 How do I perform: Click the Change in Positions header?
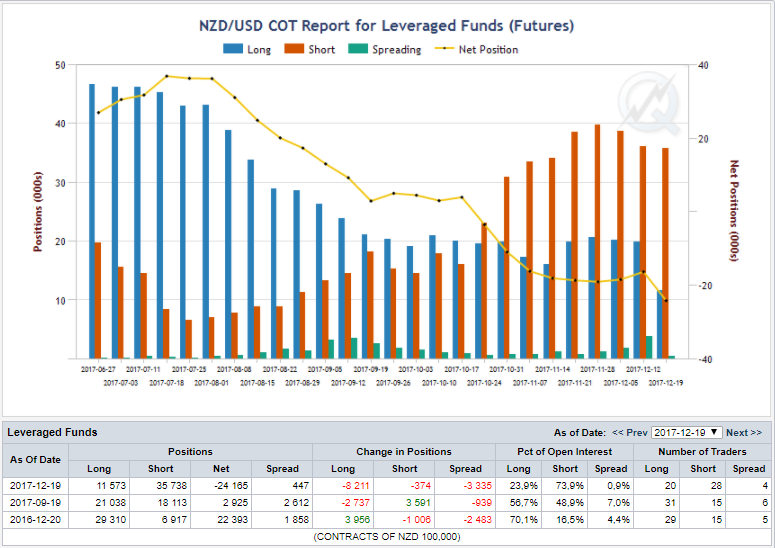point(404,452)
